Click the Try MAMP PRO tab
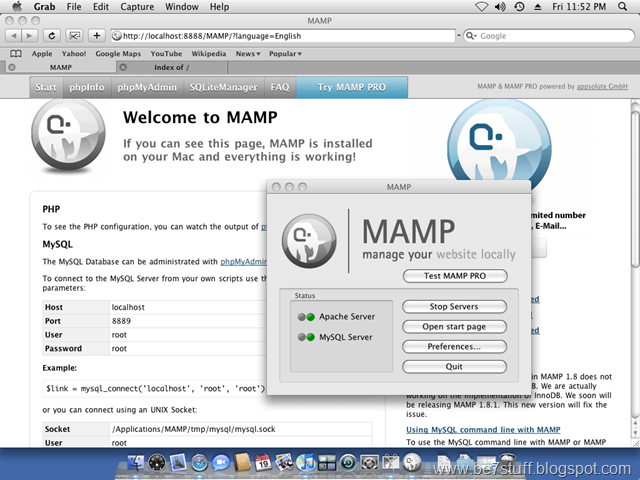This screenshot has width=640, height=480. 352,87
